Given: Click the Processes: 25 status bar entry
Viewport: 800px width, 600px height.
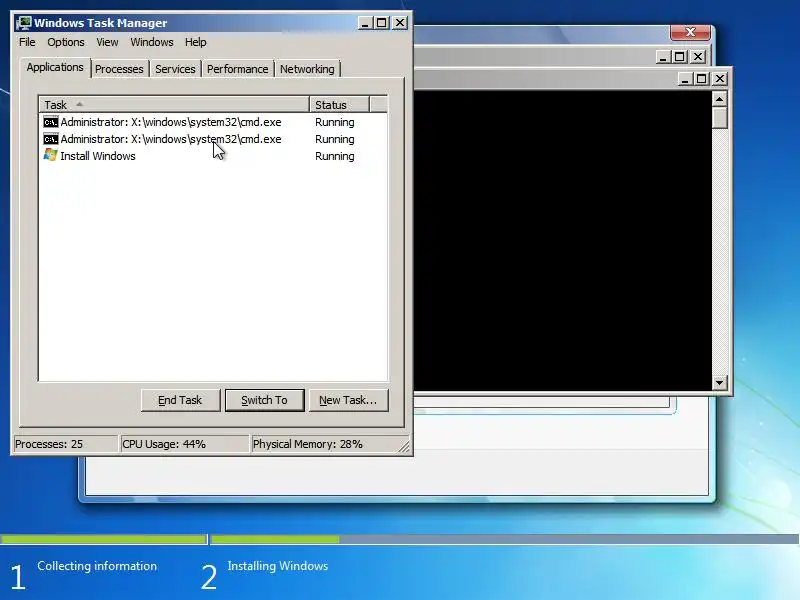Looking at the screenshot, I should pos(65,444).
